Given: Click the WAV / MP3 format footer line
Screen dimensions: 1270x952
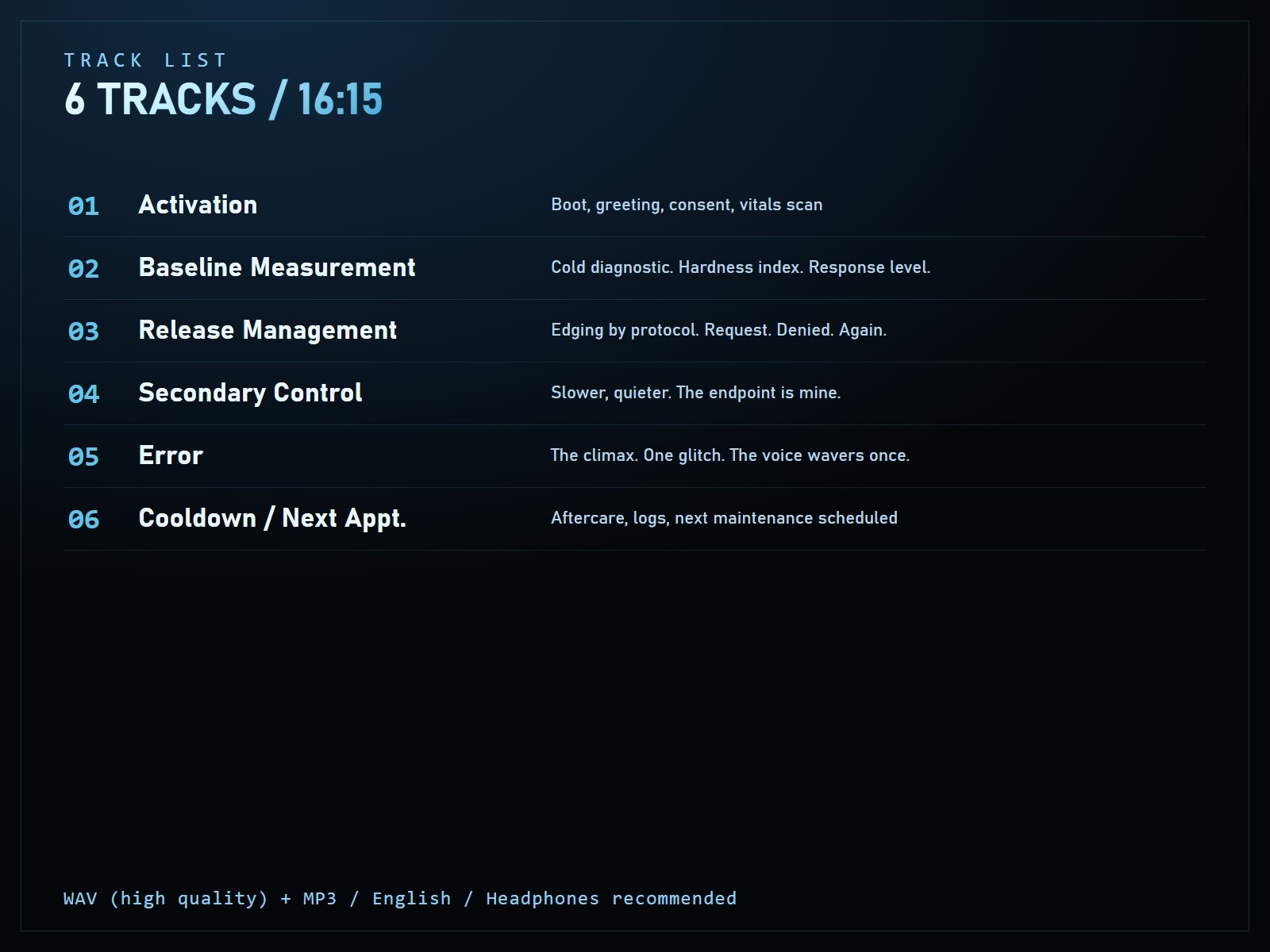Looking at the screenshot, I should (400, 899).
